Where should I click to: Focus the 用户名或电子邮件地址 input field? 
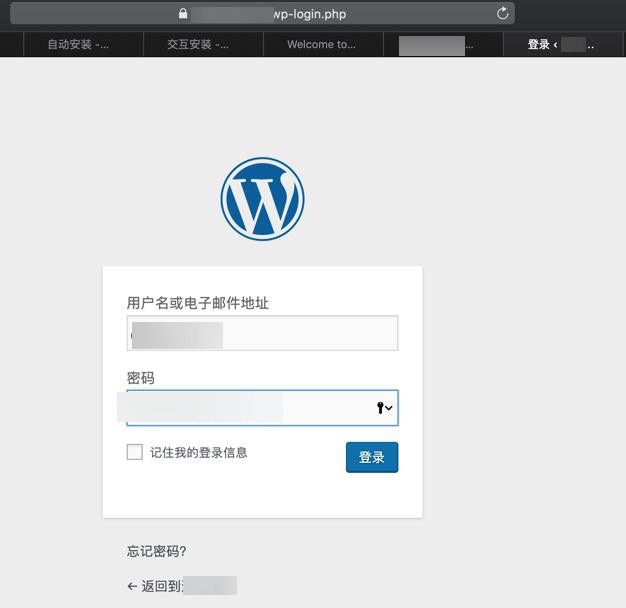[x=262, y=333]
